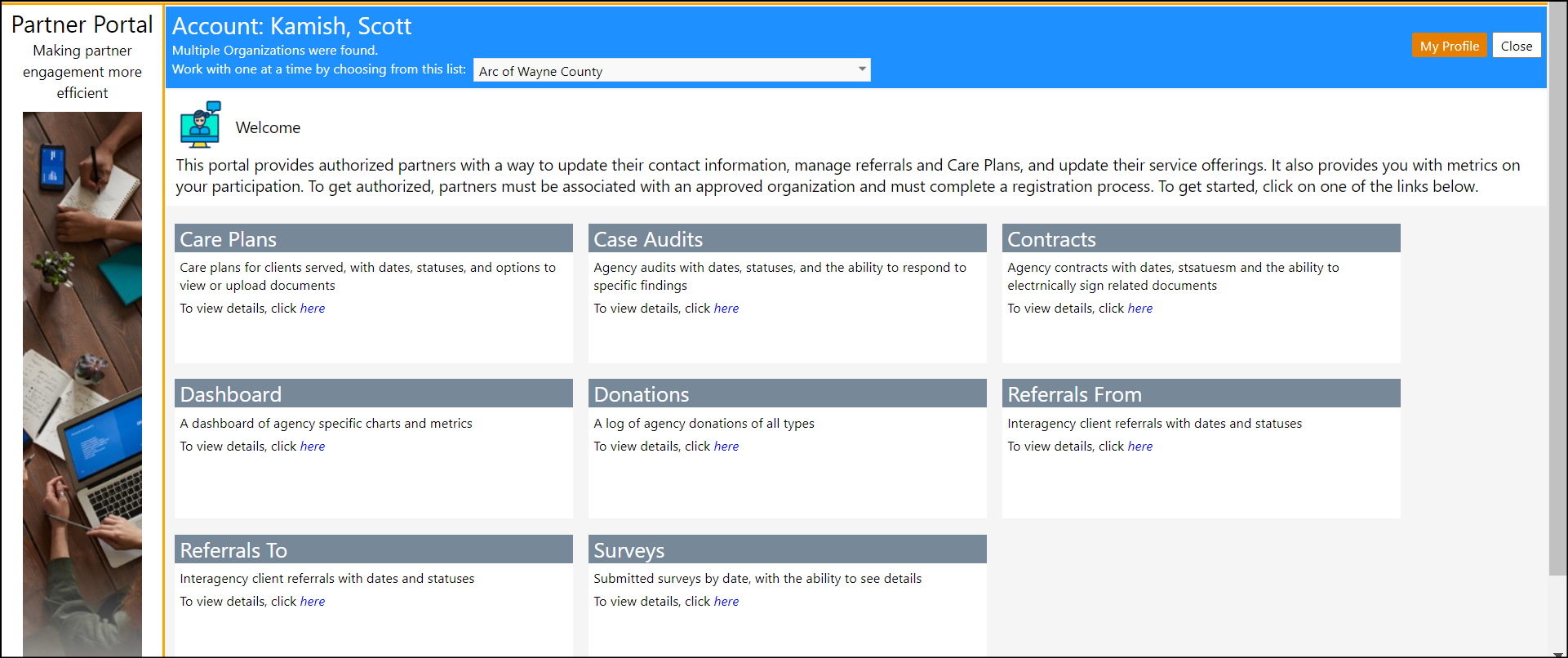Close the Partner Portal account view

[x=1517, y=46]
